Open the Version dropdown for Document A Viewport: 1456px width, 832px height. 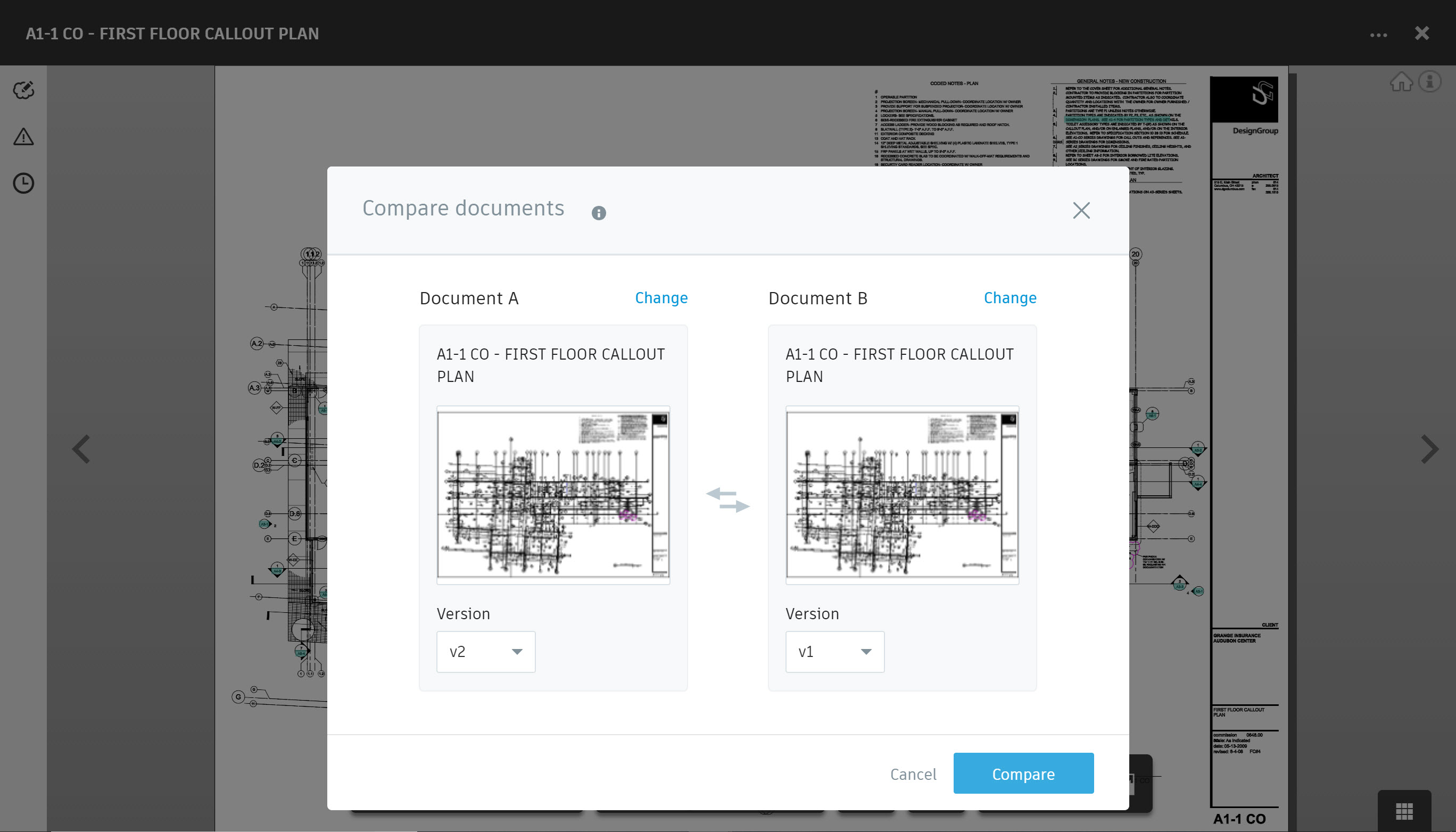[x=485, y=652]
